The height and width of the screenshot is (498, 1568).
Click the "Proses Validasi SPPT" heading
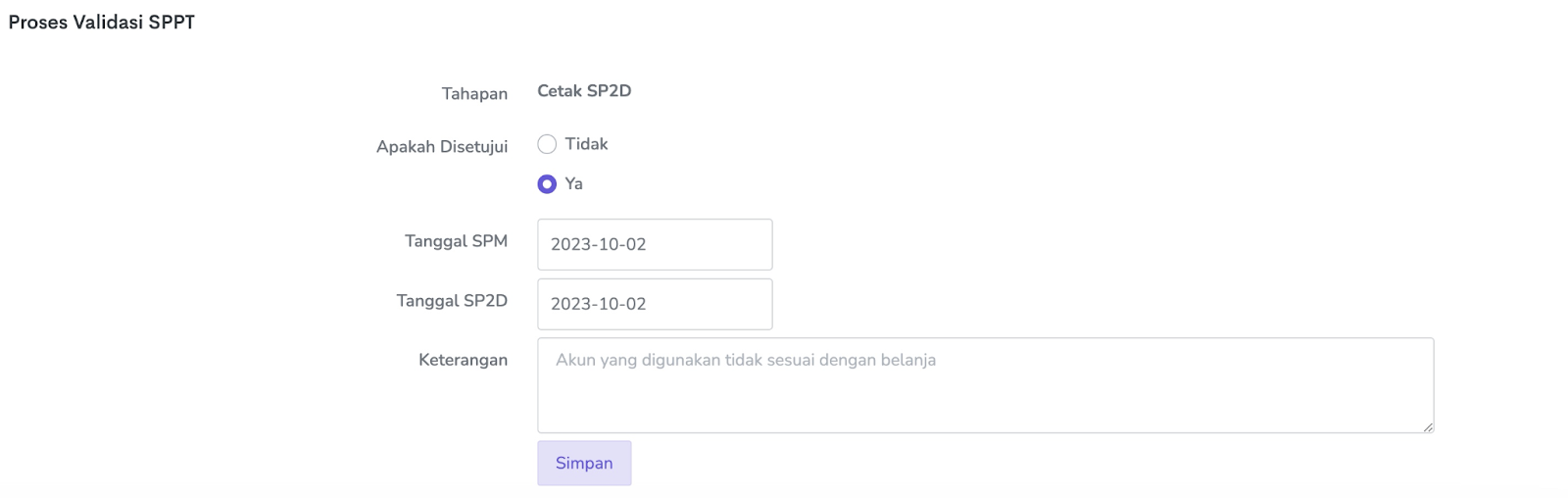coord(102,23)
